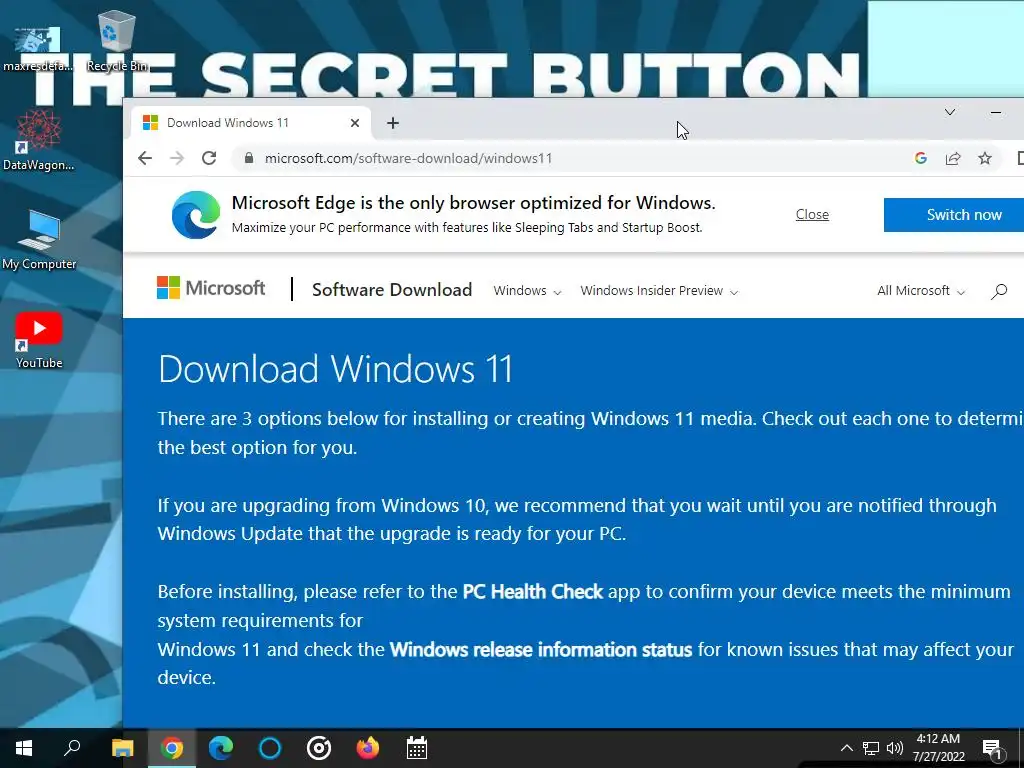The width and height of the screenshot is (1024, 768).
Task: Open the Windows Start menu
Action: click(24, 748)
